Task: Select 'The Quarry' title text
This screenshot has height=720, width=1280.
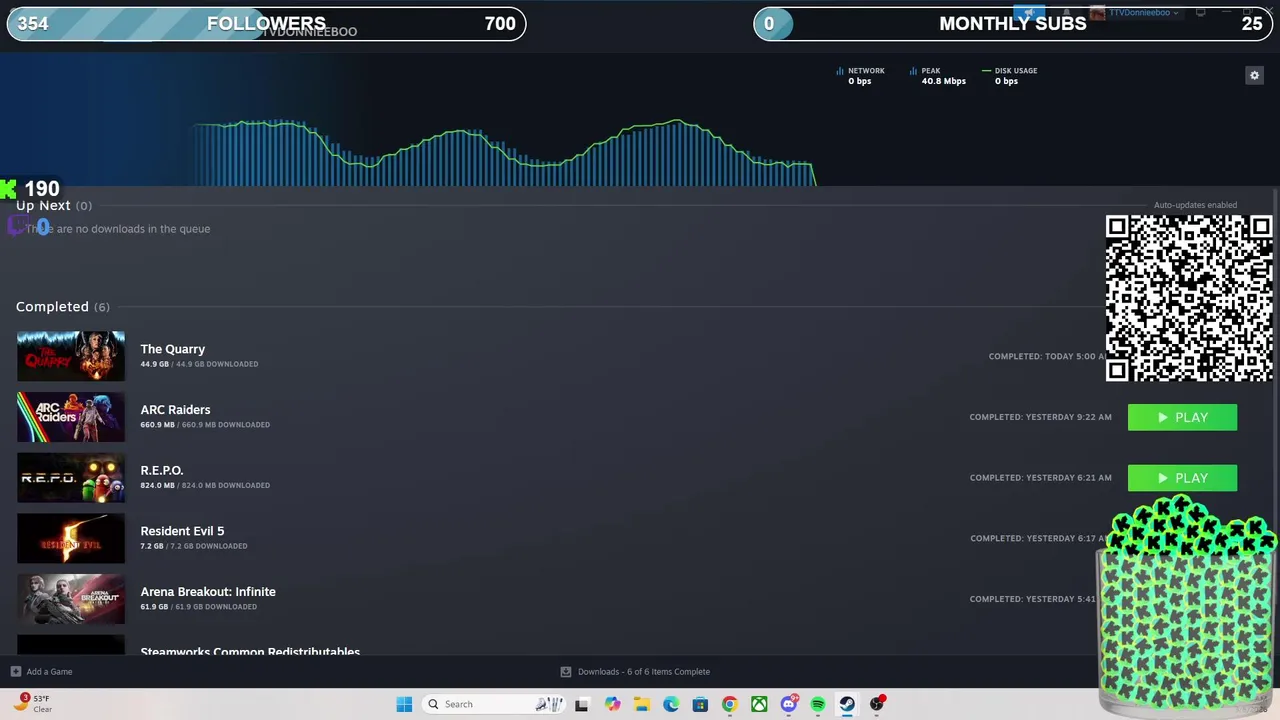Action: tap(172, 349)
